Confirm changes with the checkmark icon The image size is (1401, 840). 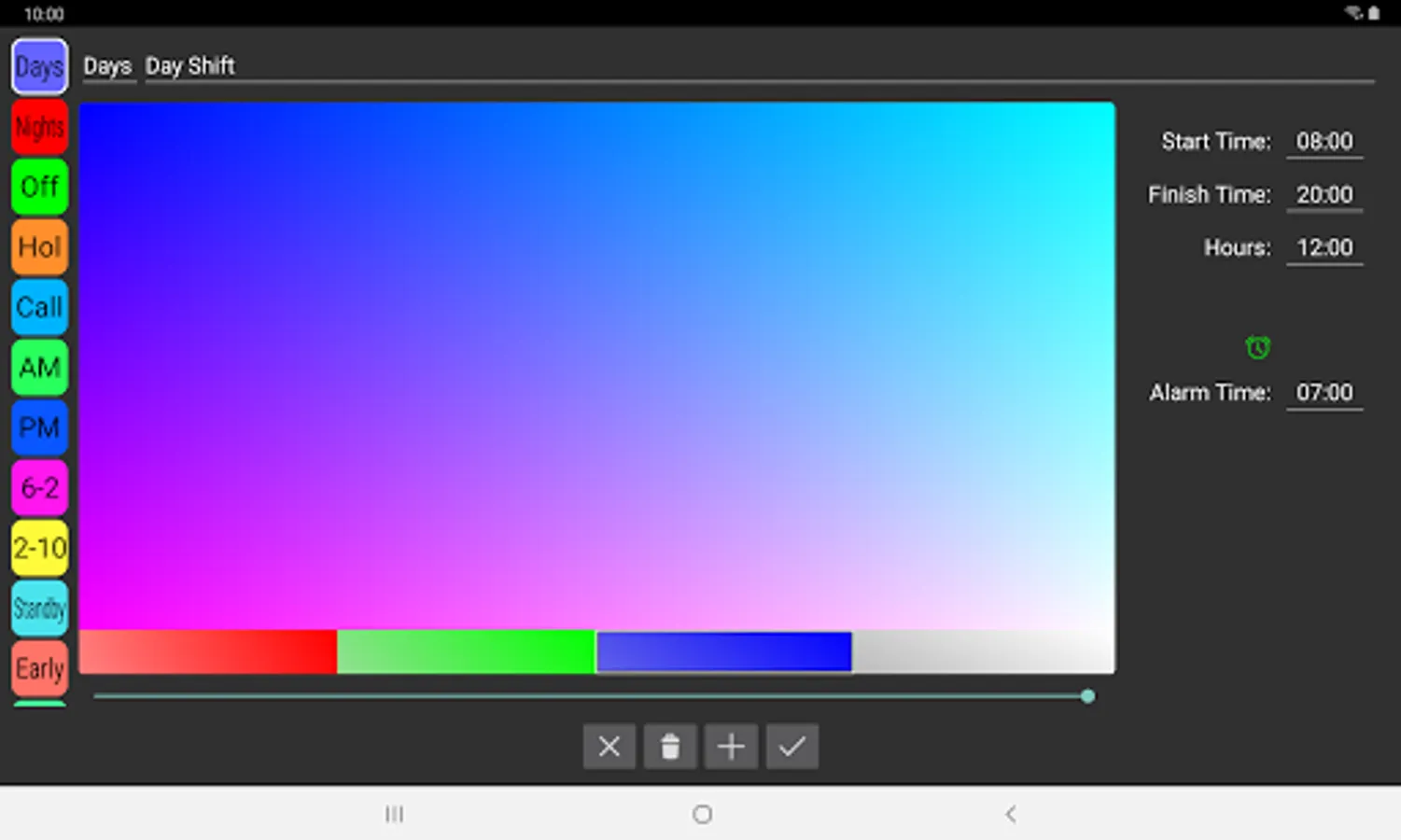click(x=792, y=747)
